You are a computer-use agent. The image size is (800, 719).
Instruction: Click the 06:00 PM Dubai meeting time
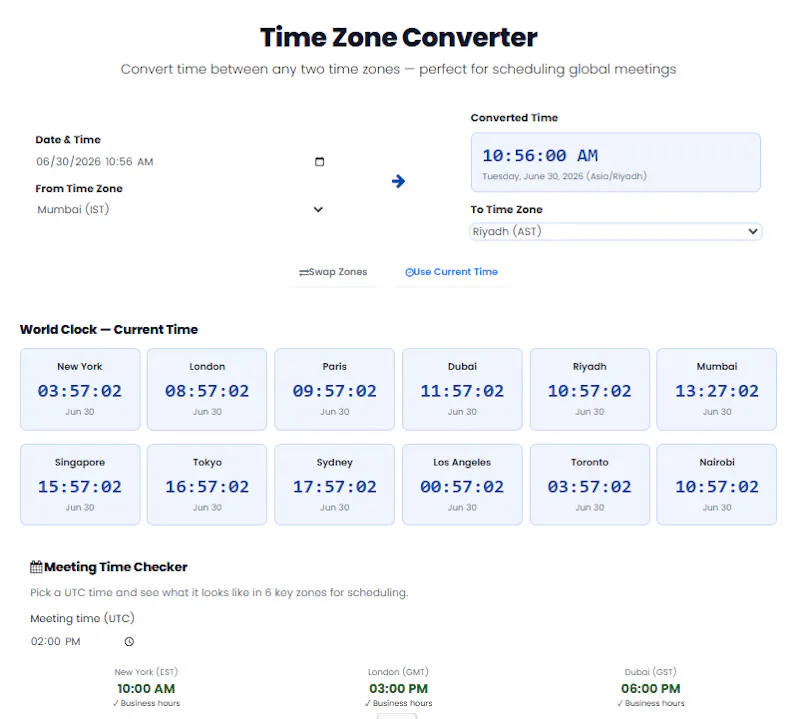(651, 689)
